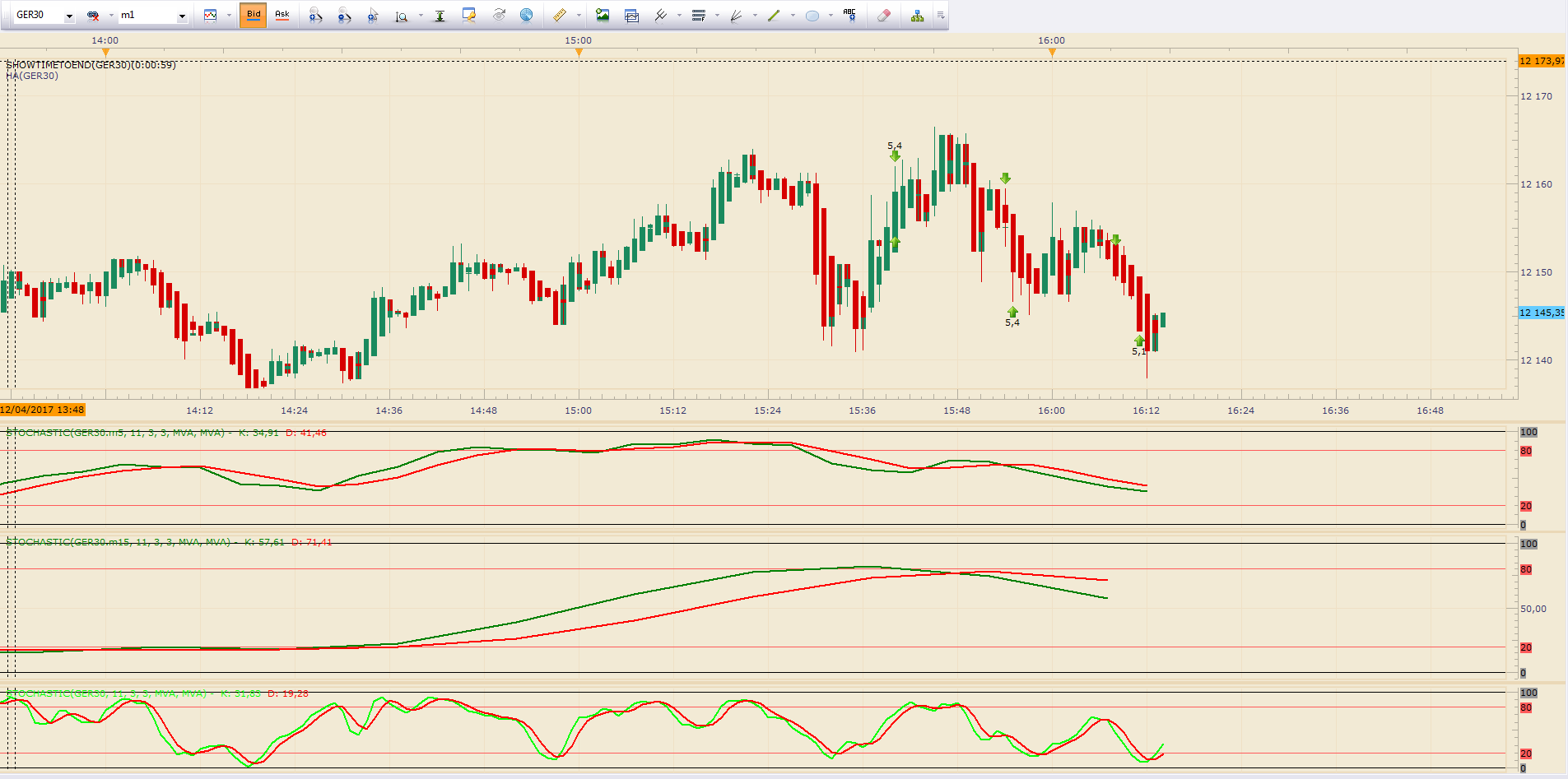Click the add image icon
The width and height of the screenshot is (1568, 779).
[603, 16]
